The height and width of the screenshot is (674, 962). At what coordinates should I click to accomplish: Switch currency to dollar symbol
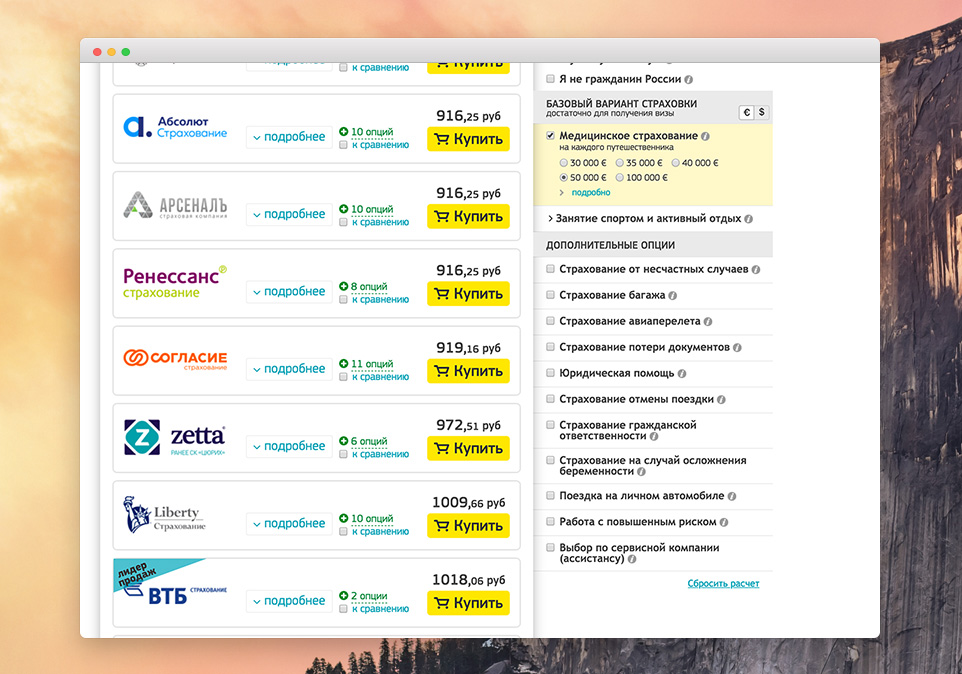(x=761, y=113)
